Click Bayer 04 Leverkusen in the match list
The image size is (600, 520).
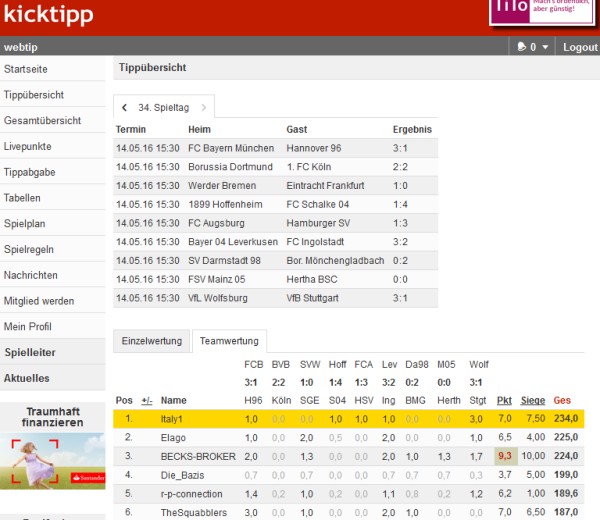233,242
